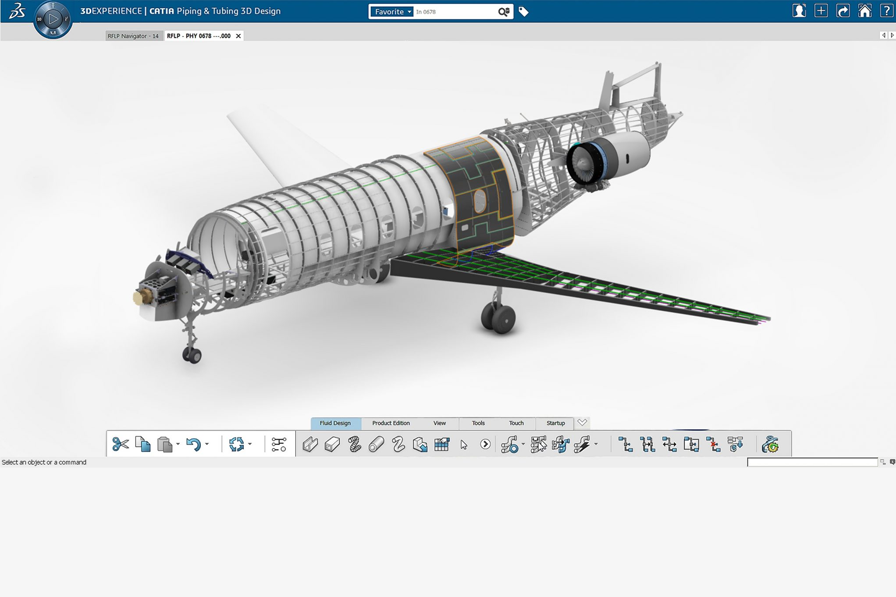Select the open channel profile icon
The width and height of the screenshot is (896, 597).
click(x=310, y=444)
